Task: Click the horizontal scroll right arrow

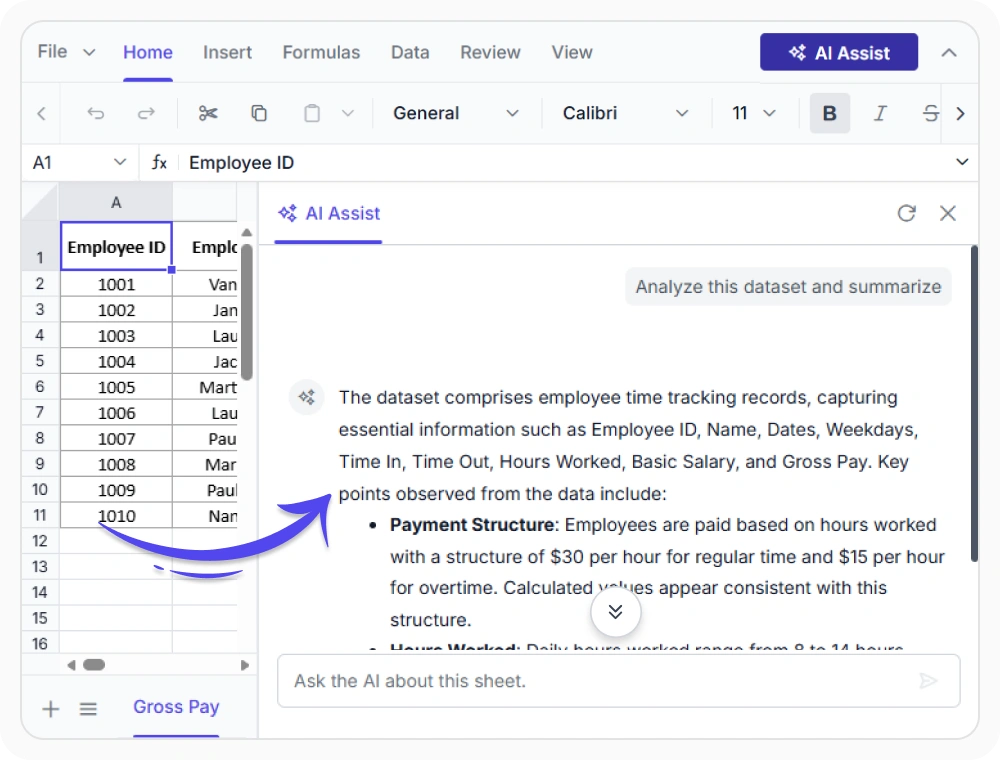Action: pos(244,665)
